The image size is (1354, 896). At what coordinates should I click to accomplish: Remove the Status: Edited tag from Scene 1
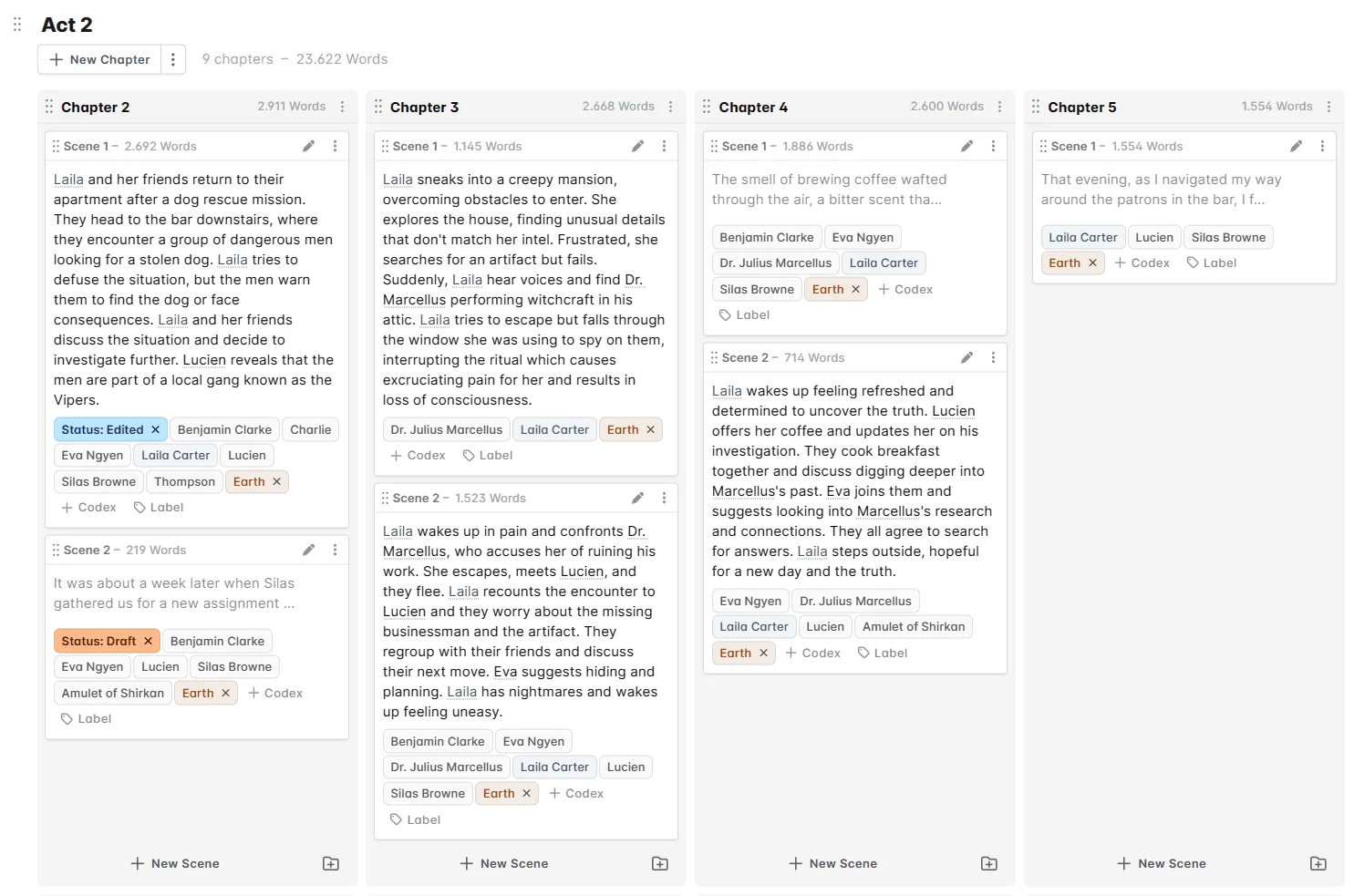tap(156, 429)
